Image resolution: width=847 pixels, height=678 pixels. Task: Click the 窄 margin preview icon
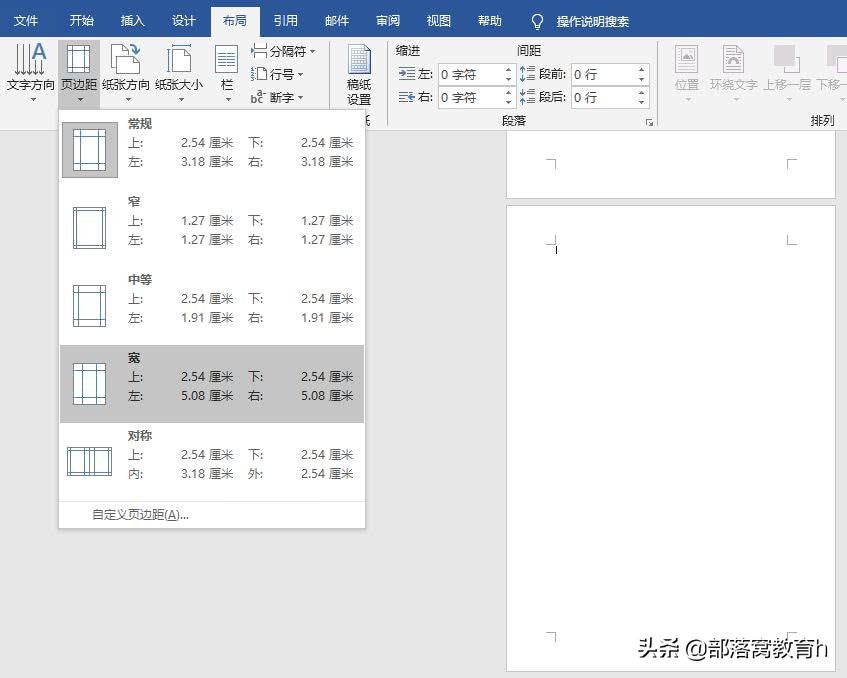[x=90, y=228]
